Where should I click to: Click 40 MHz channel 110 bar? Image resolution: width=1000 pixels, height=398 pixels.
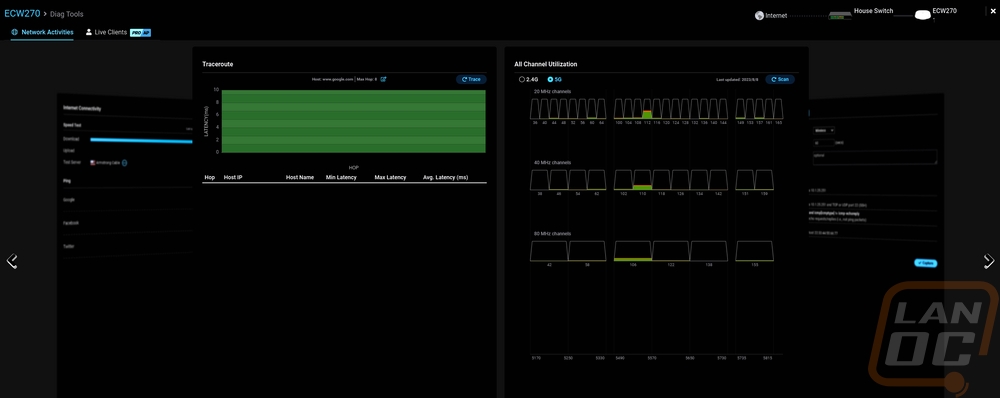[642, 180]
